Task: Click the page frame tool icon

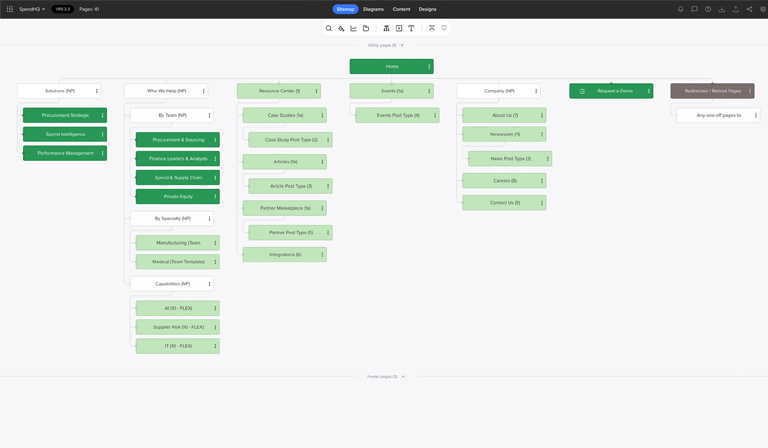Action: (399, 28)
